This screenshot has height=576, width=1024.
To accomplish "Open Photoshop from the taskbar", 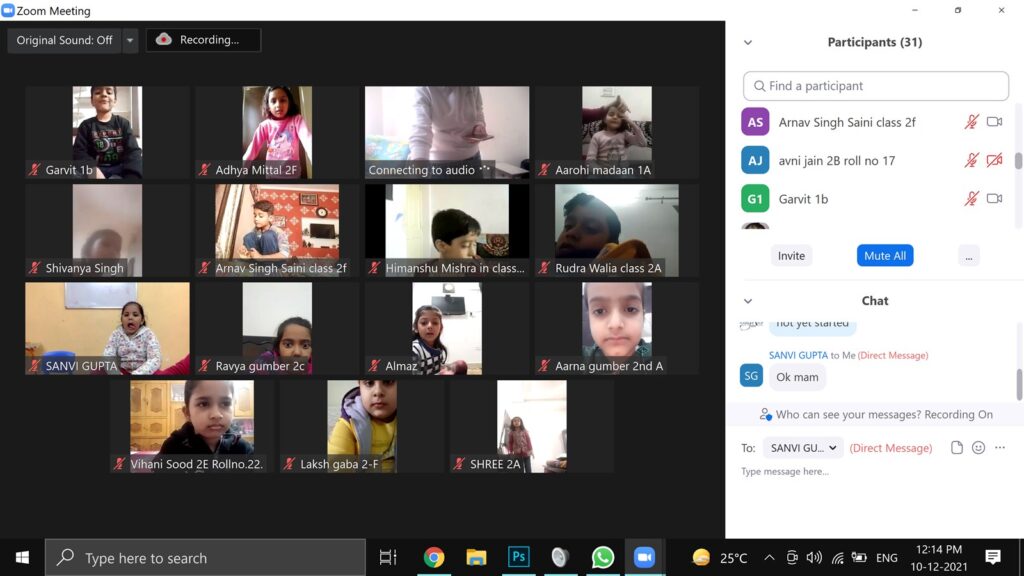I will click(518, 557).
